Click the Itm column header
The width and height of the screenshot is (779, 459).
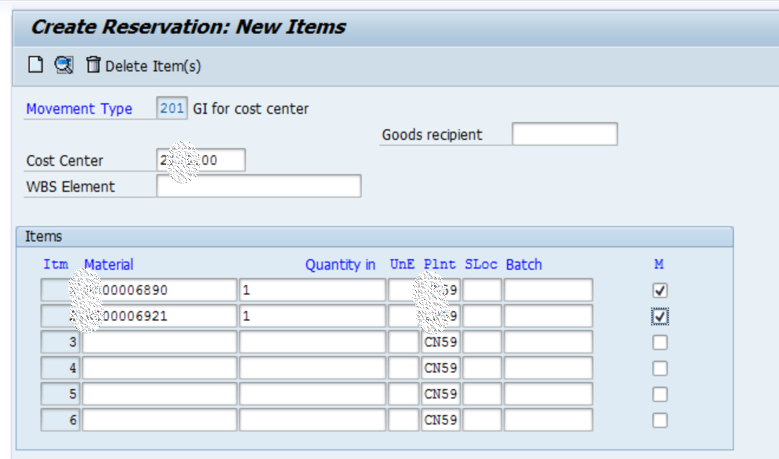56,264
